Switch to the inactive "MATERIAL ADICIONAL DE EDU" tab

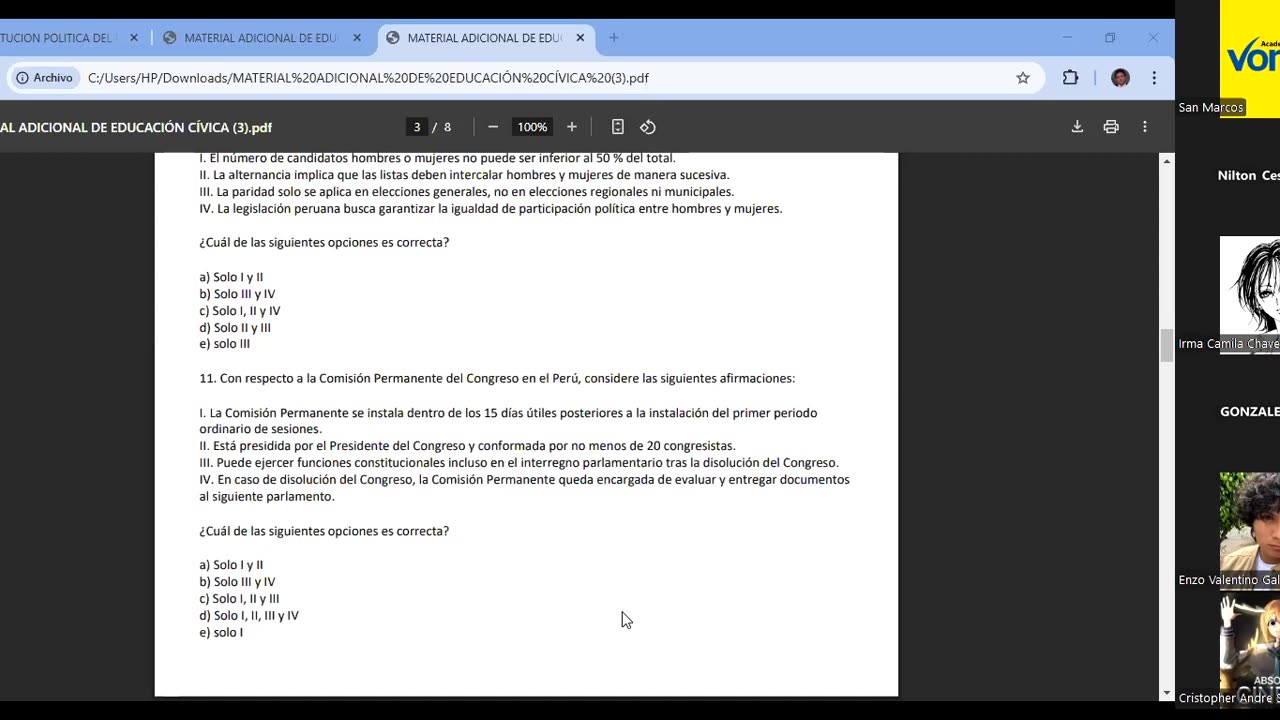[262, 38]
